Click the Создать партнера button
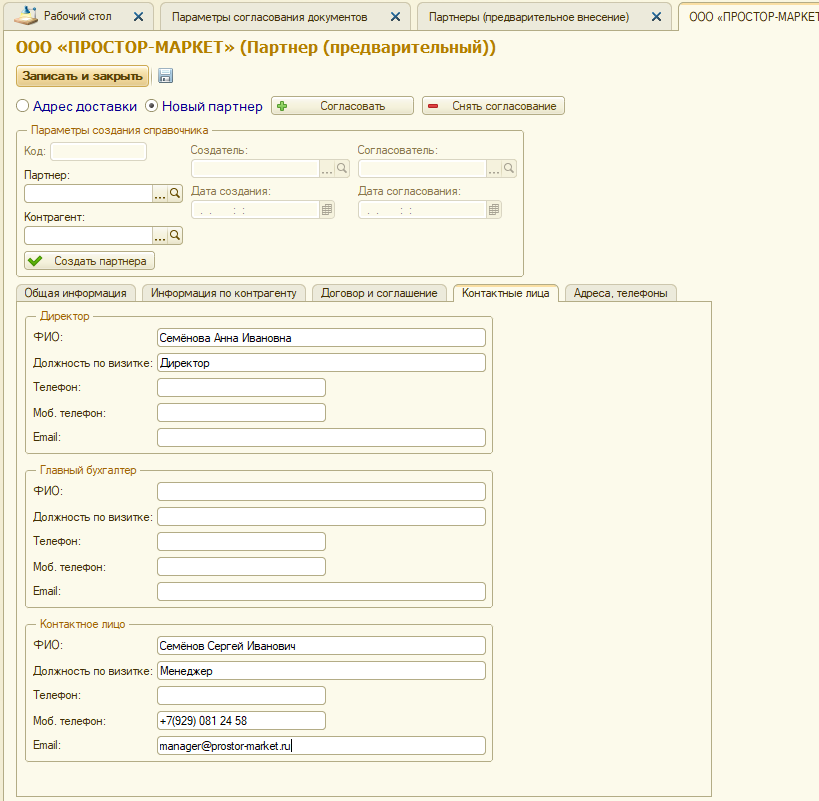This screenshot has width=819, height=801. pos(89,261)
